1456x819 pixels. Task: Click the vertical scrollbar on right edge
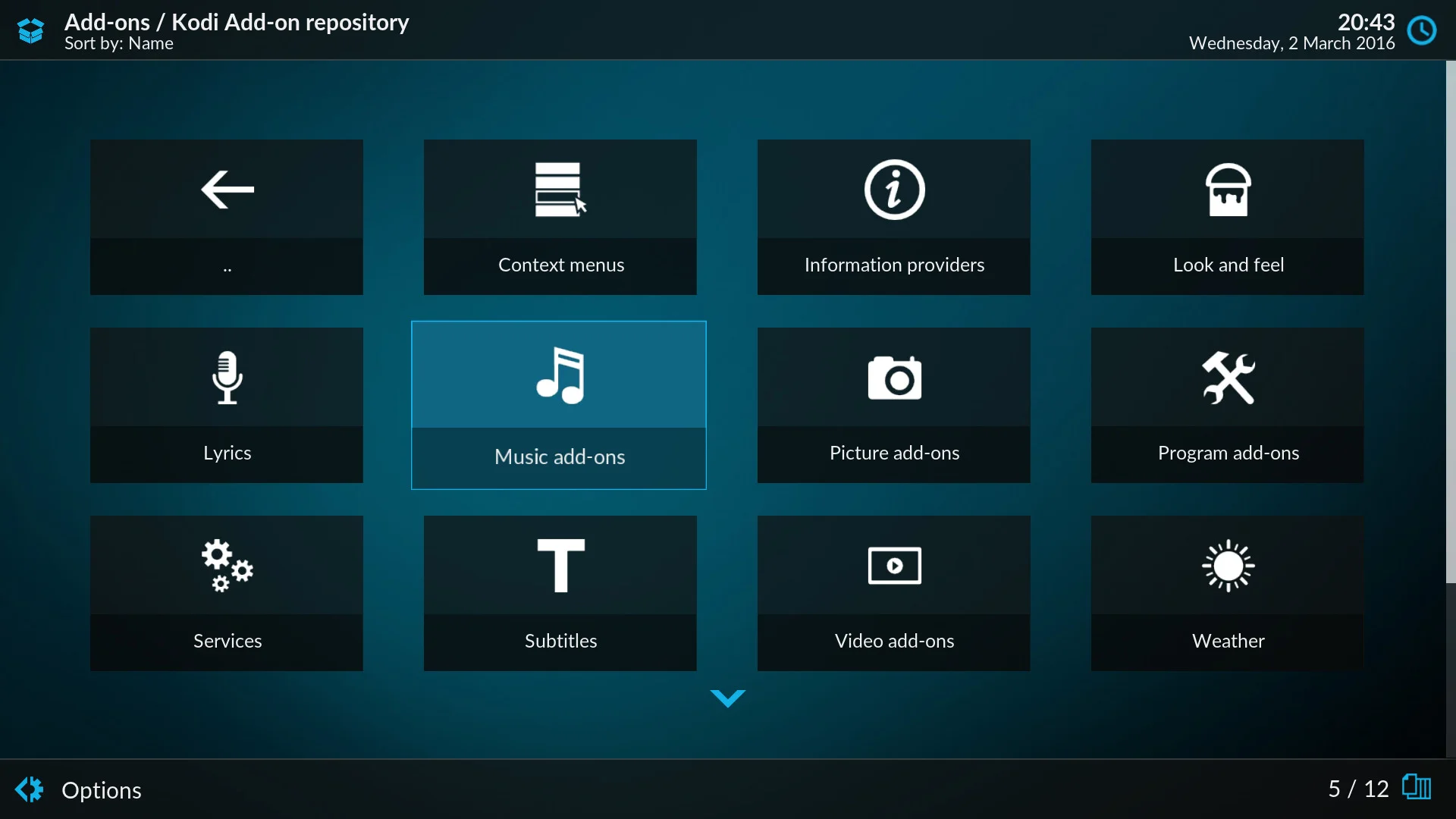coord(1450,322)
